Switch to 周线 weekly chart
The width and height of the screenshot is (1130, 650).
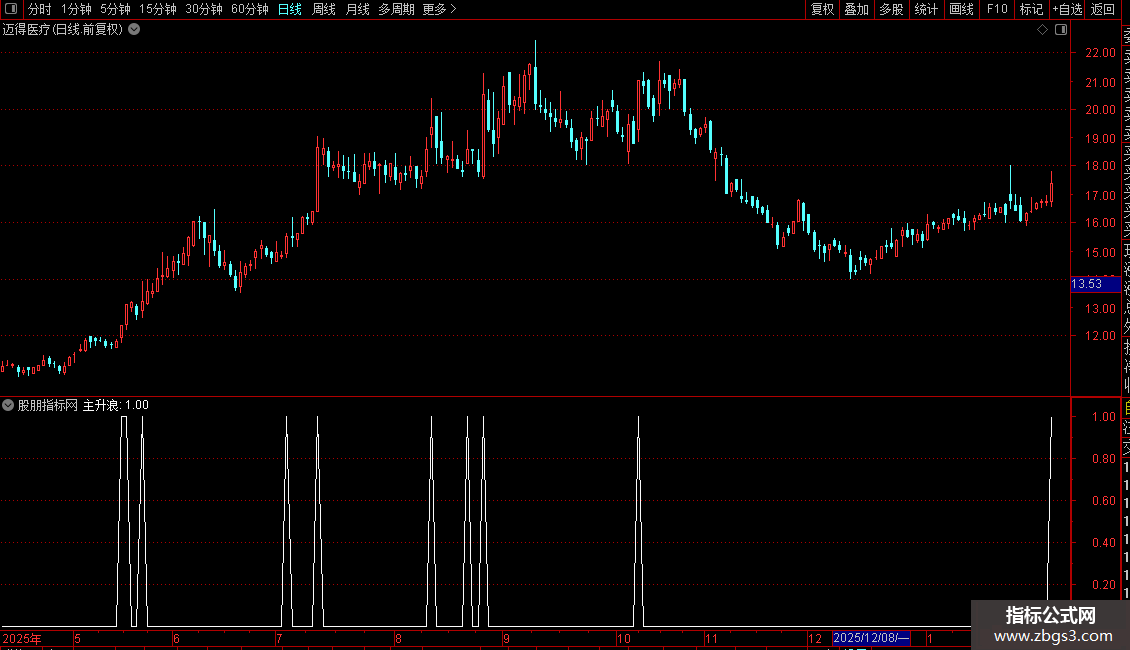click(324, 9)
